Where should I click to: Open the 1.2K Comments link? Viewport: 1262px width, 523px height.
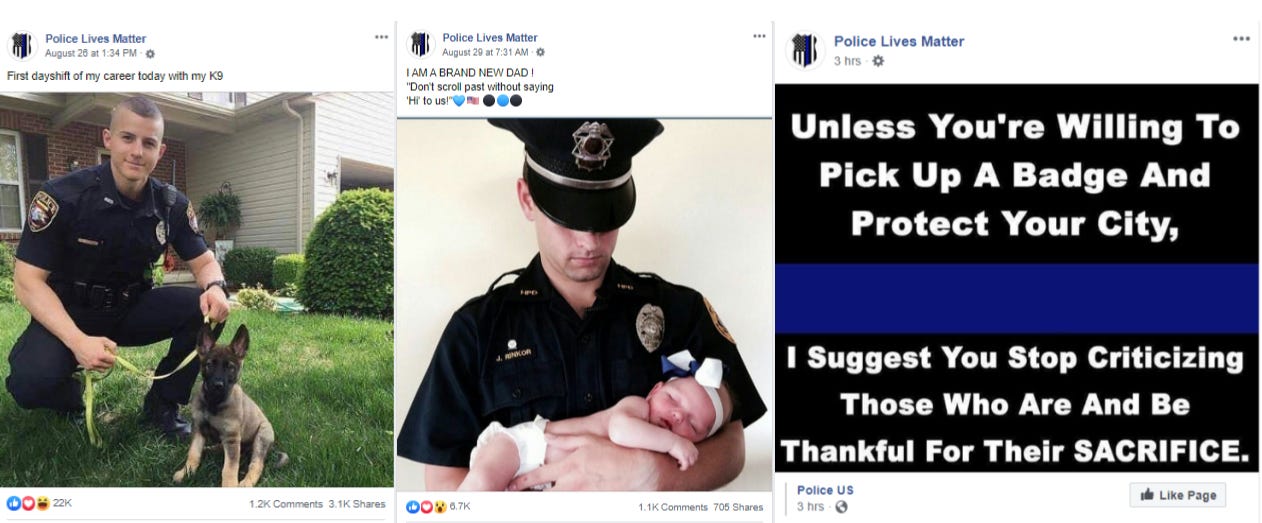[x=286, y=504]
